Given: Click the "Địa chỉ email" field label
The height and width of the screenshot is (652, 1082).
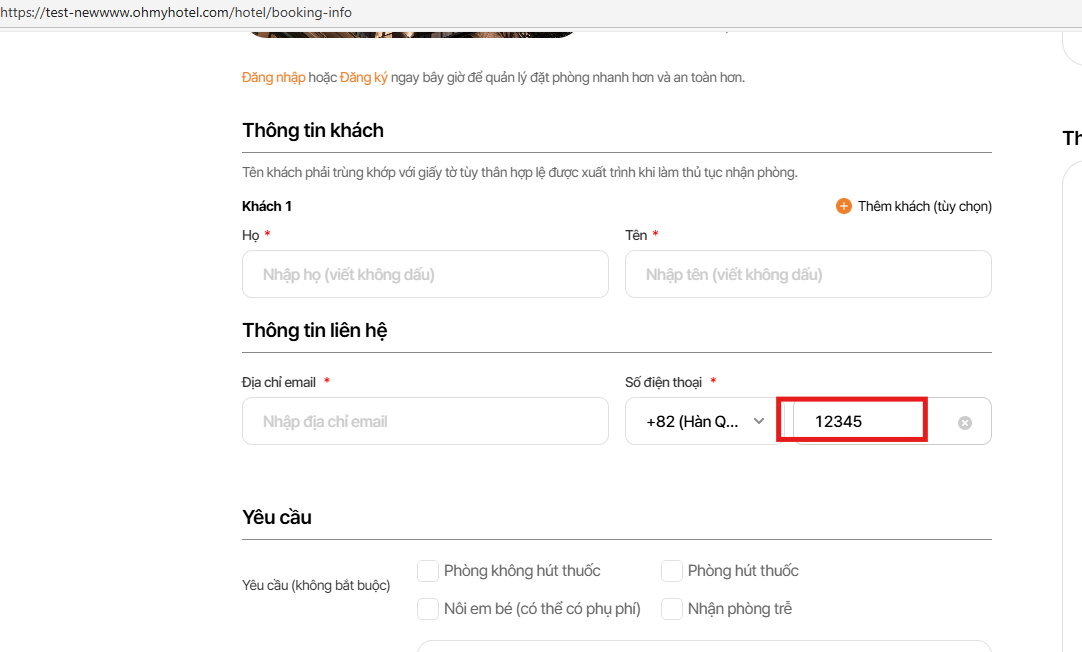Looking at the screenshot, I should [x=279, y=382].
